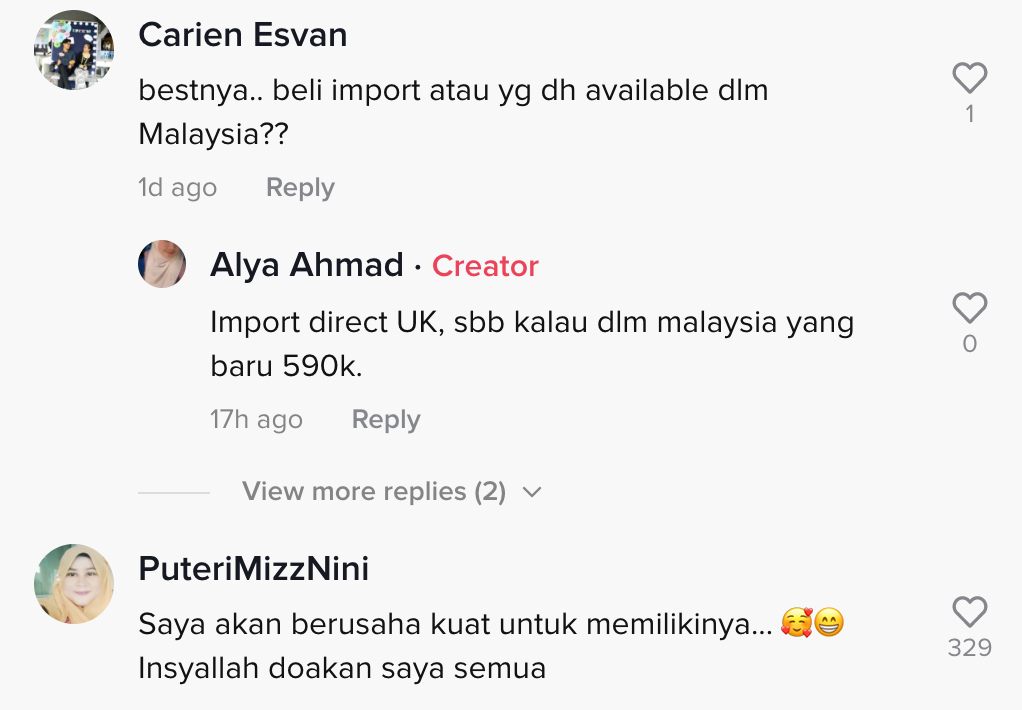Click the 1d ago timestamp
Screen dimensions: 1022x710
pos(177,188)
